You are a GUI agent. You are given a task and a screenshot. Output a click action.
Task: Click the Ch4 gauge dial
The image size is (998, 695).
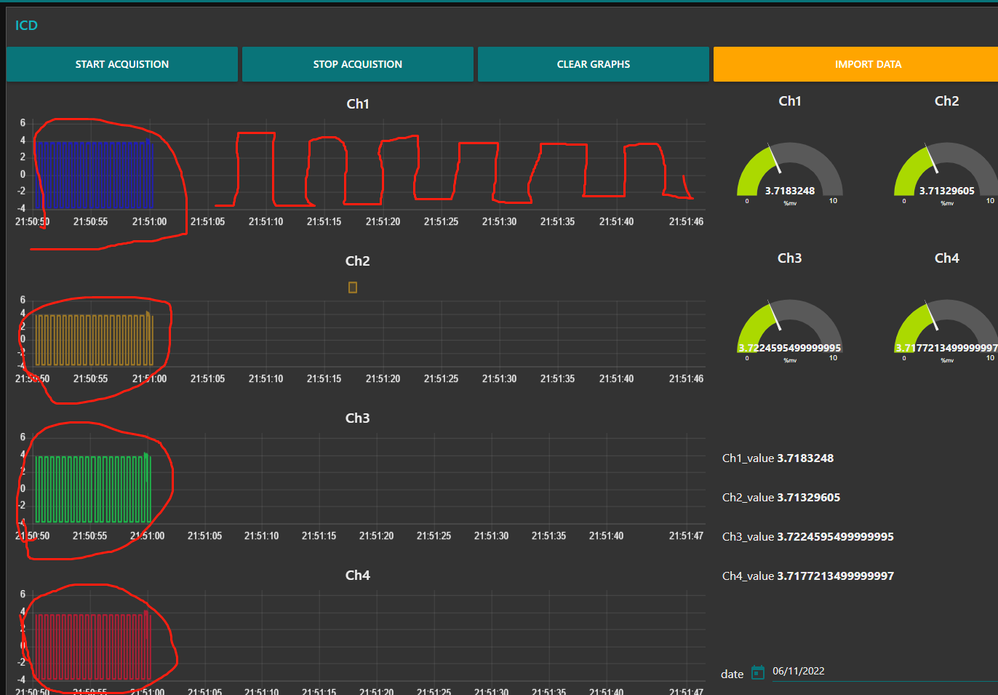pos(946,326)
